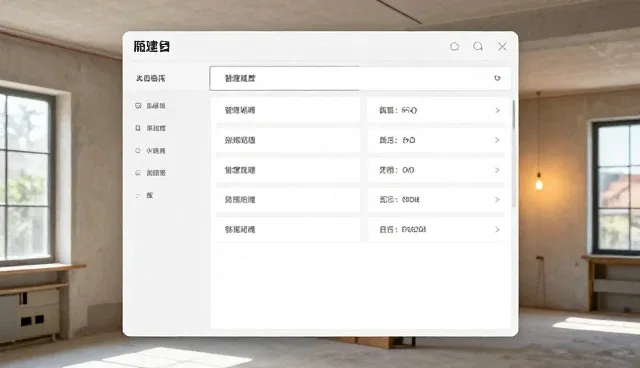
Task: Focus the search input field above the list
Action: pos(360,78)
